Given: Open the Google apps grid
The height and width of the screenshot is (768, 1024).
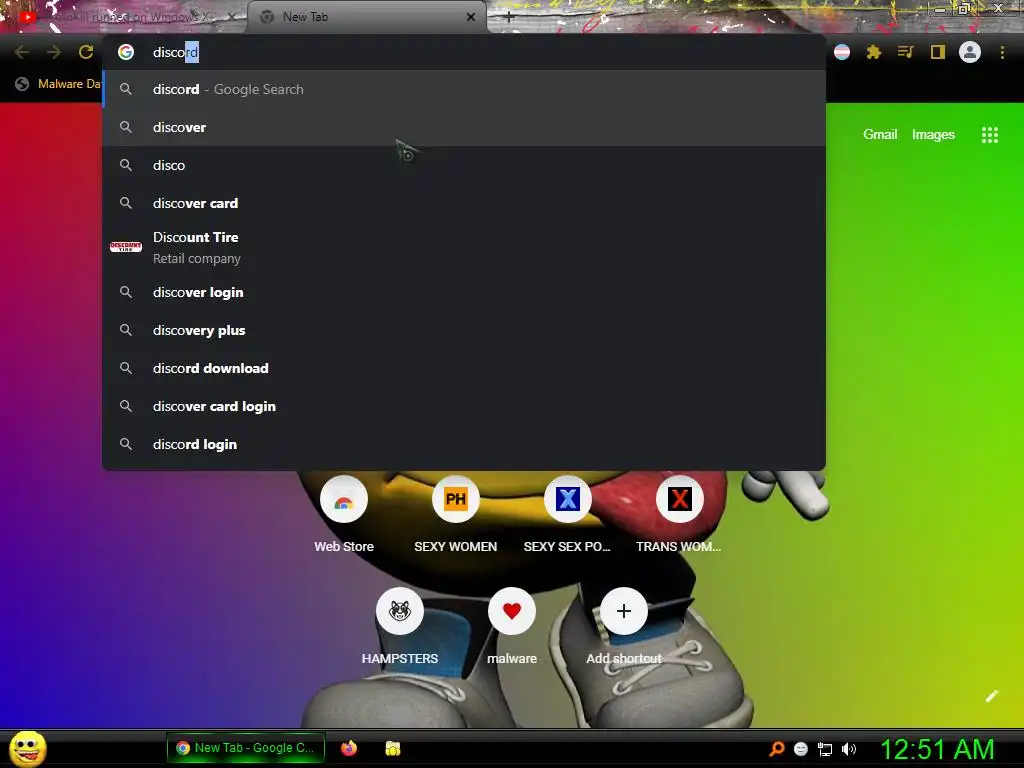Looking at the screenshot, I should coord(989,135).
